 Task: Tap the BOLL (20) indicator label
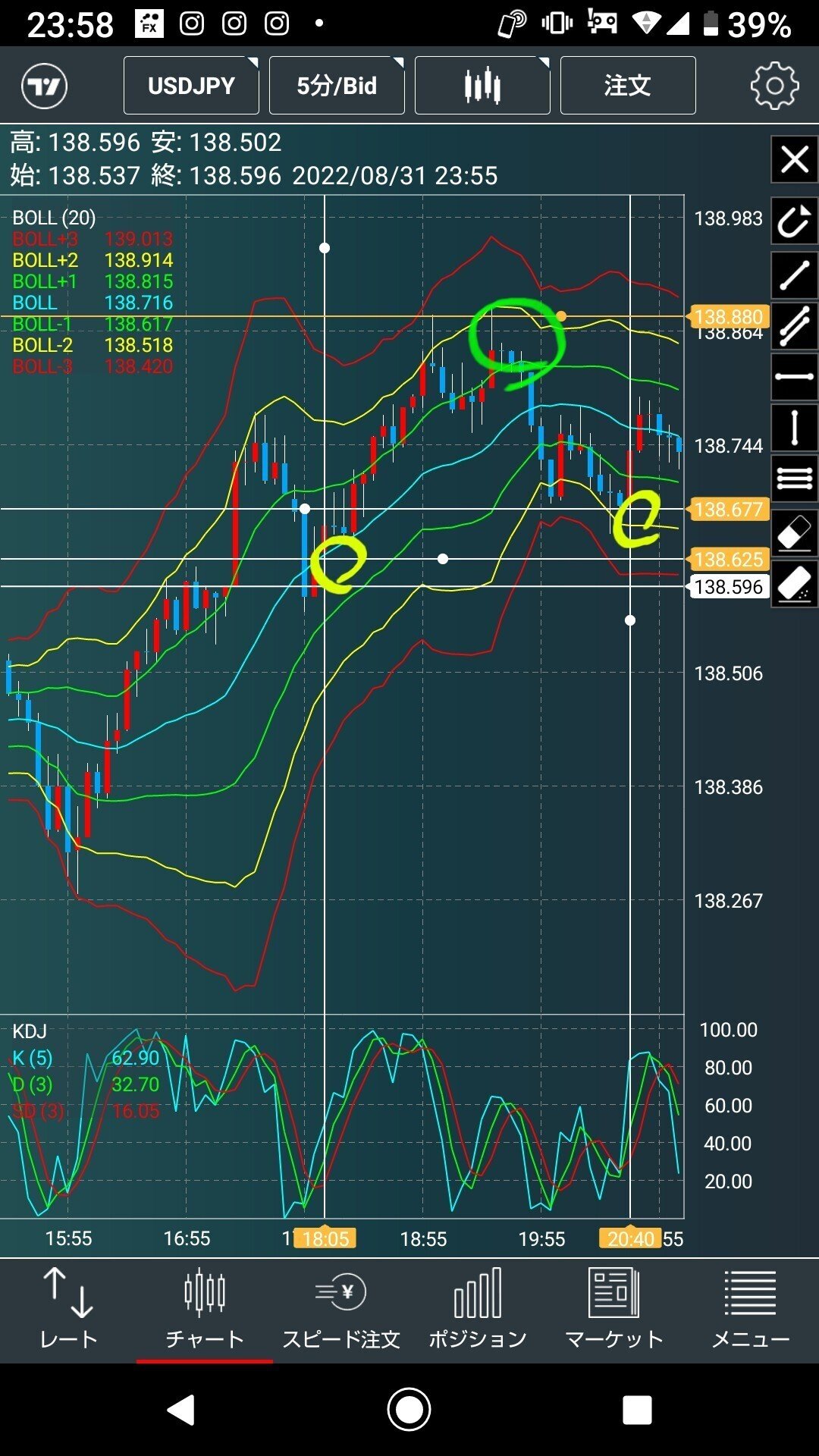coord(54,218)
